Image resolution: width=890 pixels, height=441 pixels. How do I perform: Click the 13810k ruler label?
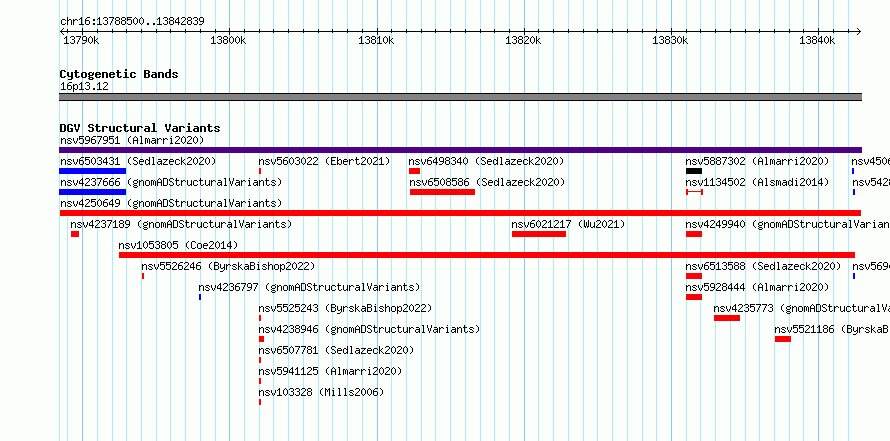pyautogui.click(x=375, y=40)
